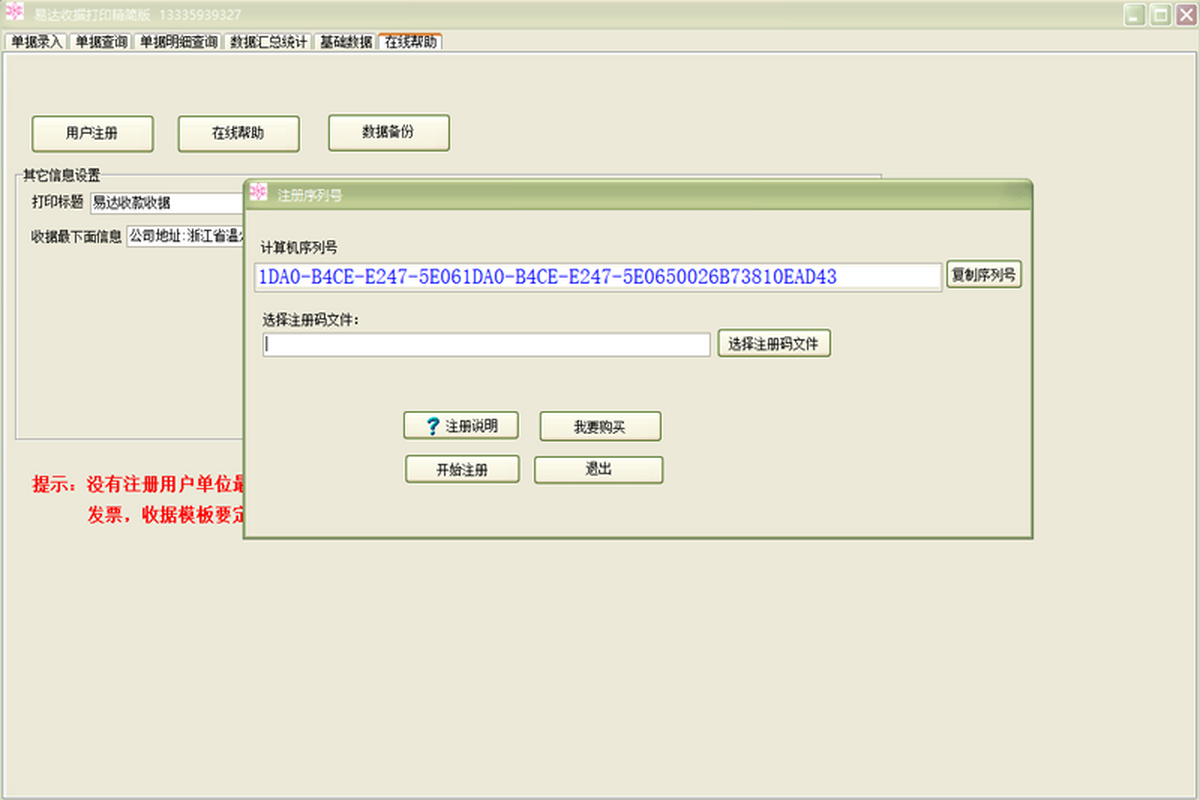Select the 数据汇总统计 tab

(x=268, y=42)
